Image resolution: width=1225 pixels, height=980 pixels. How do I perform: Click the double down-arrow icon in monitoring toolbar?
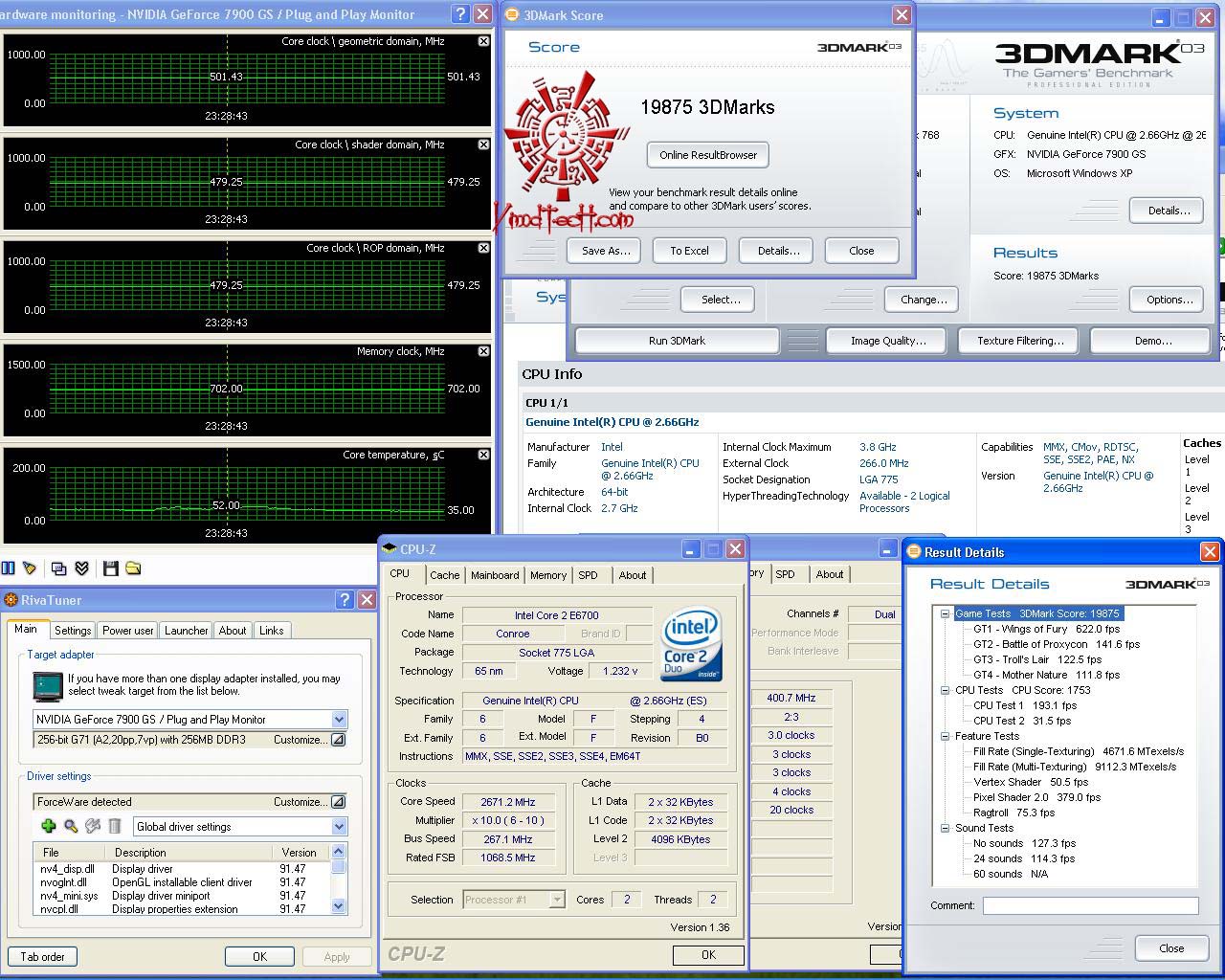tap(82, 568)
